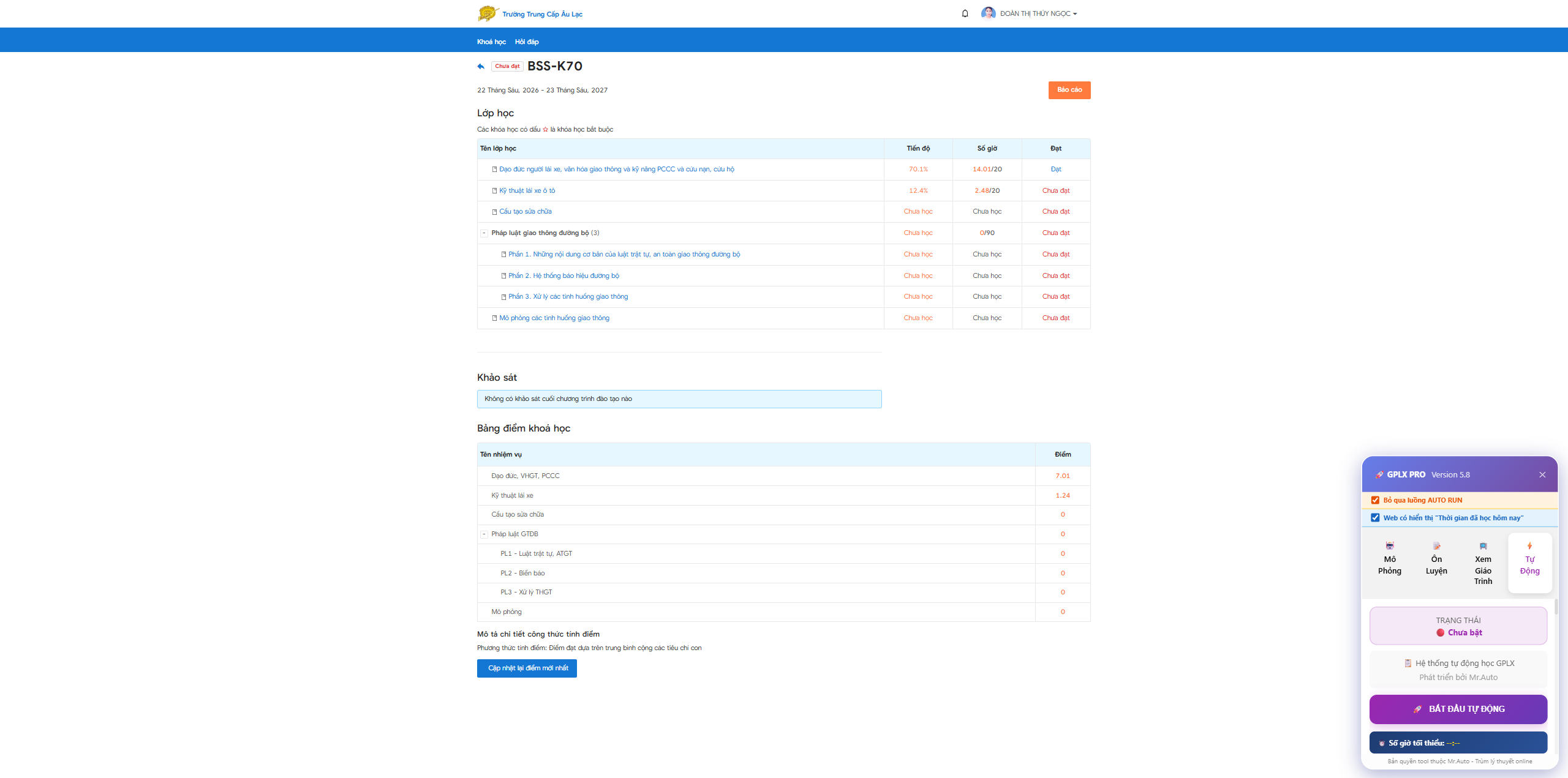Image resolution: width=1568 pixels, height=778 pixels.
Task: Open the ĐOÀN THỊ THÙY NGỌC user dropdown
Action: (x=1038, y=13)
